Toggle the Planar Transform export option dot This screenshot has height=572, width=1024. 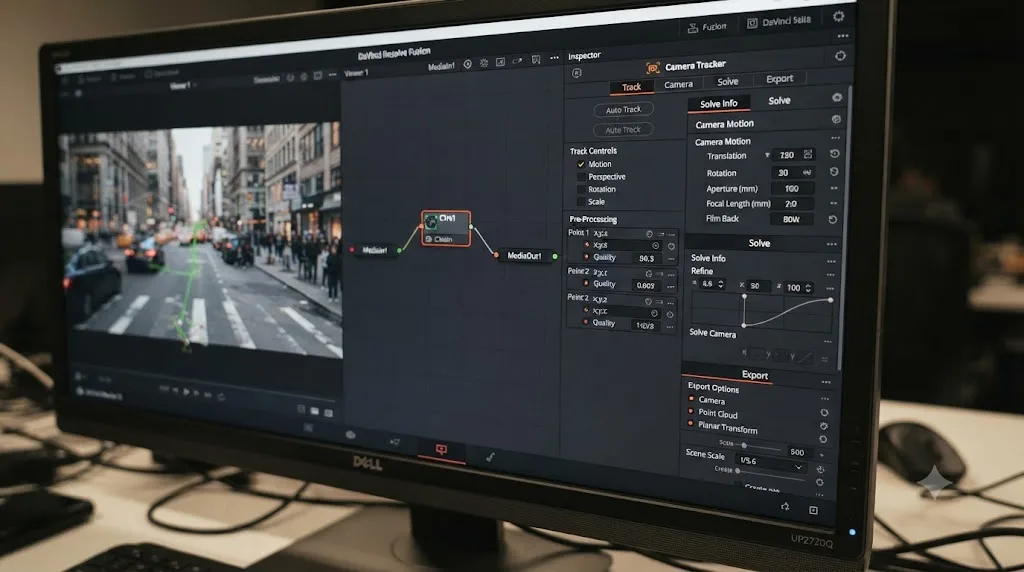point(690,423)
